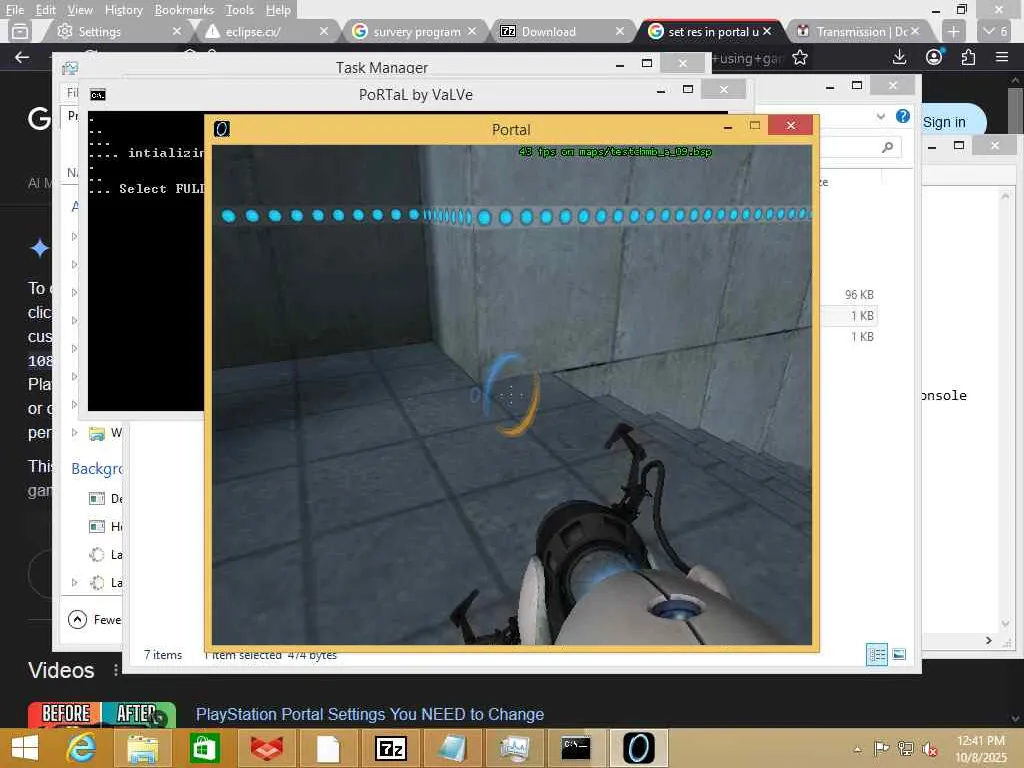
Task: Click the date 10/8/2025 in the tray clock
Action: [x=980, y=758]
